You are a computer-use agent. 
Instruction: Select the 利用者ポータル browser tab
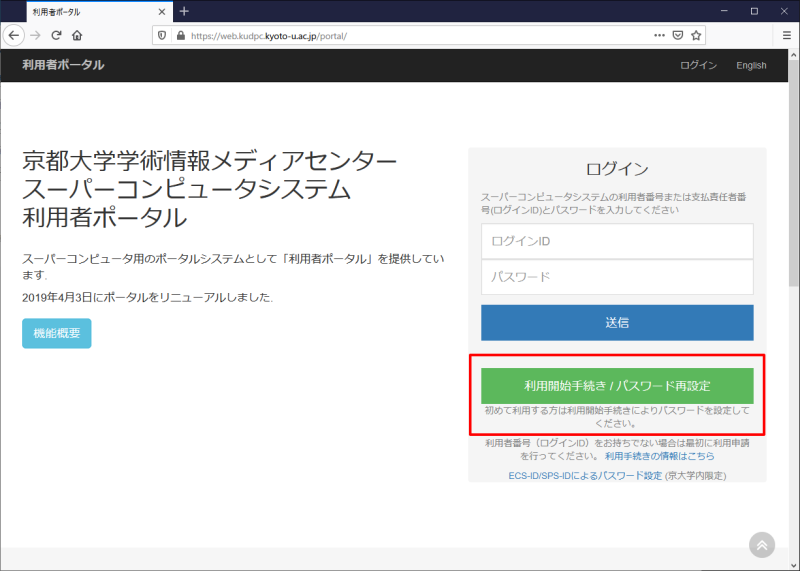click(x=99, y=12)
